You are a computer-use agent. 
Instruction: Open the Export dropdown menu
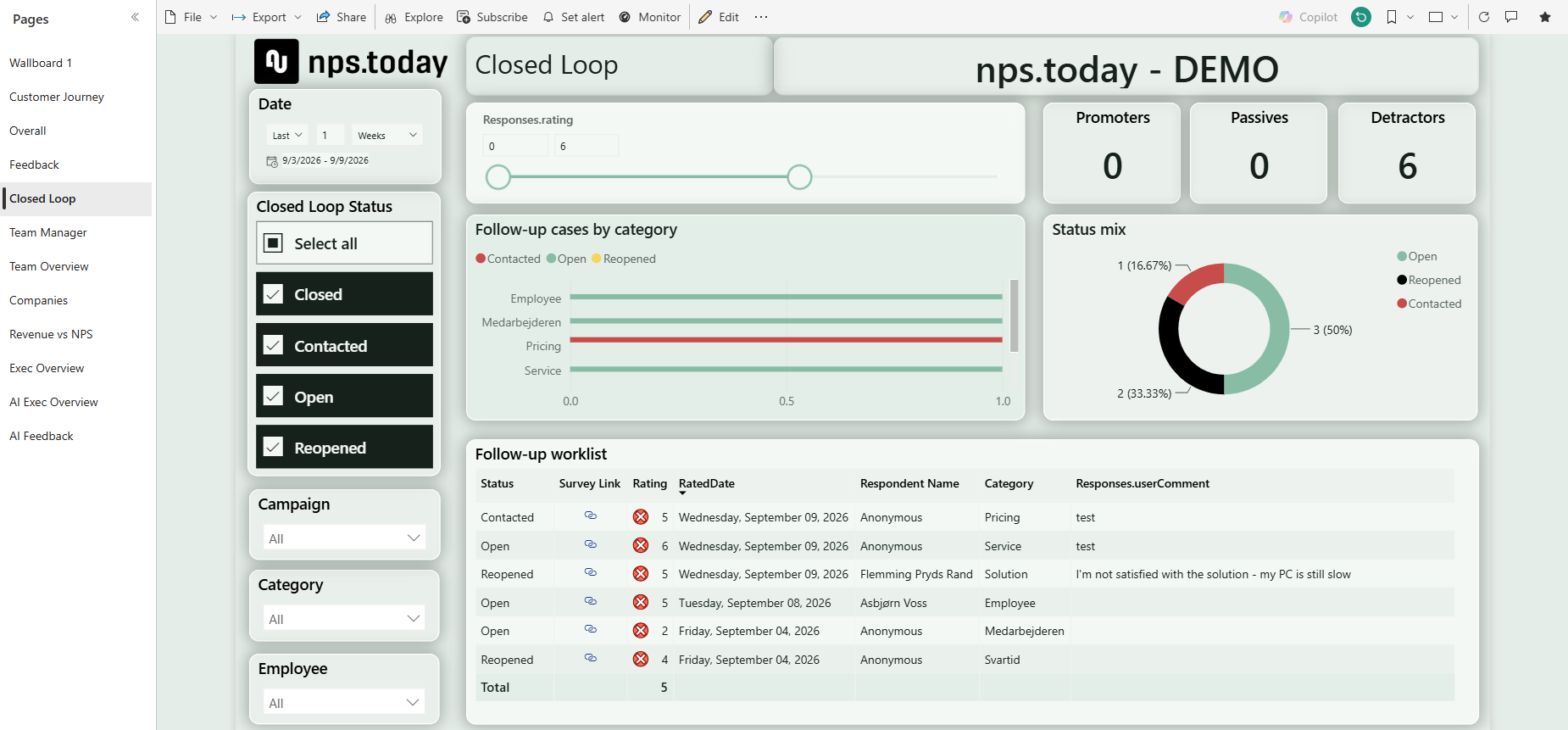[x=267, y=17]
